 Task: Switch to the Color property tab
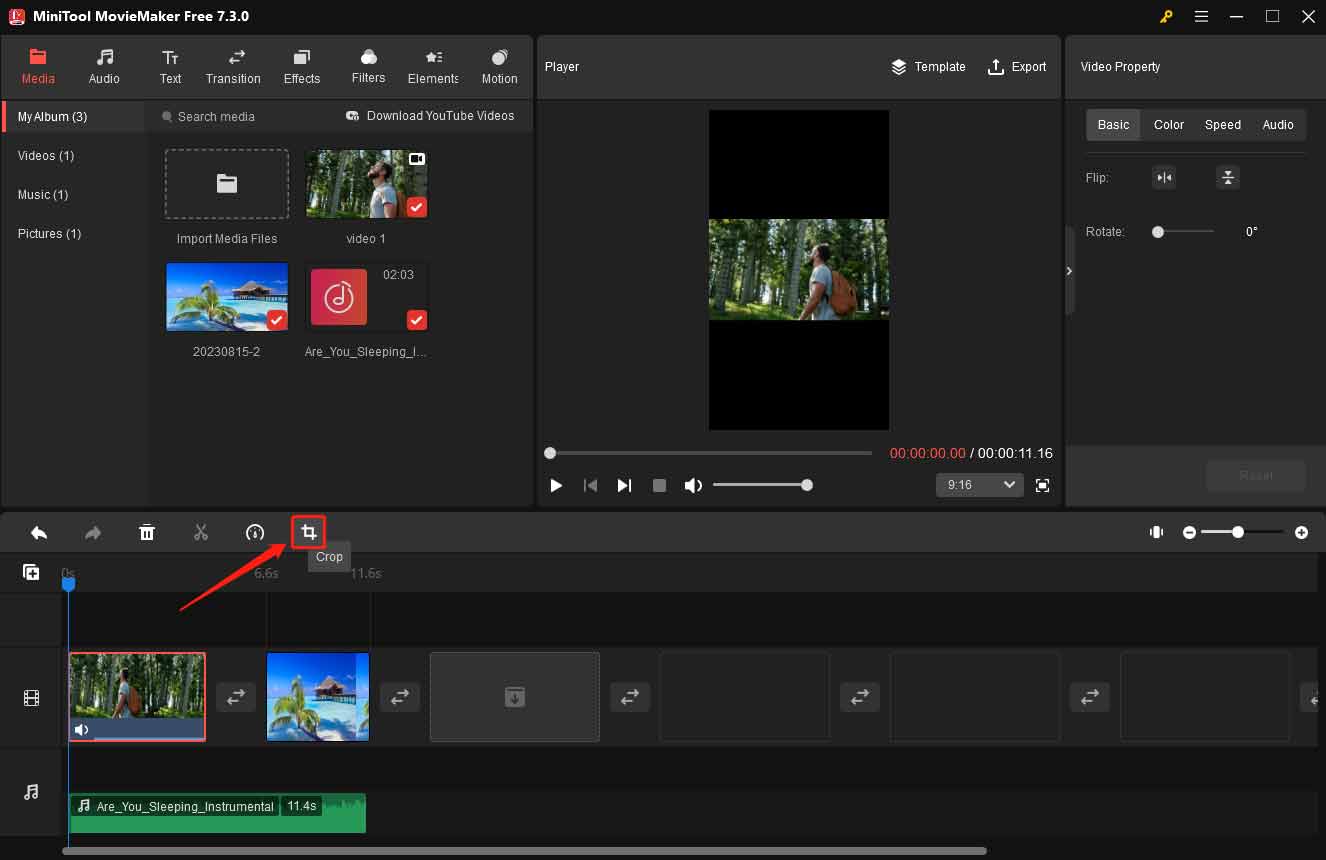(x=1168, y=125)
